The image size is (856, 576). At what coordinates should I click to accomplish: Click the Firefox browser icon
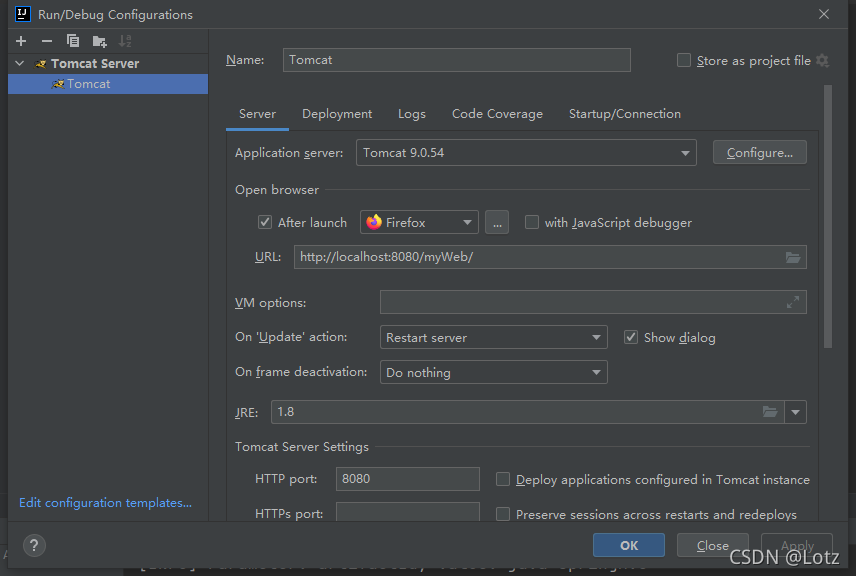(374, 222)
